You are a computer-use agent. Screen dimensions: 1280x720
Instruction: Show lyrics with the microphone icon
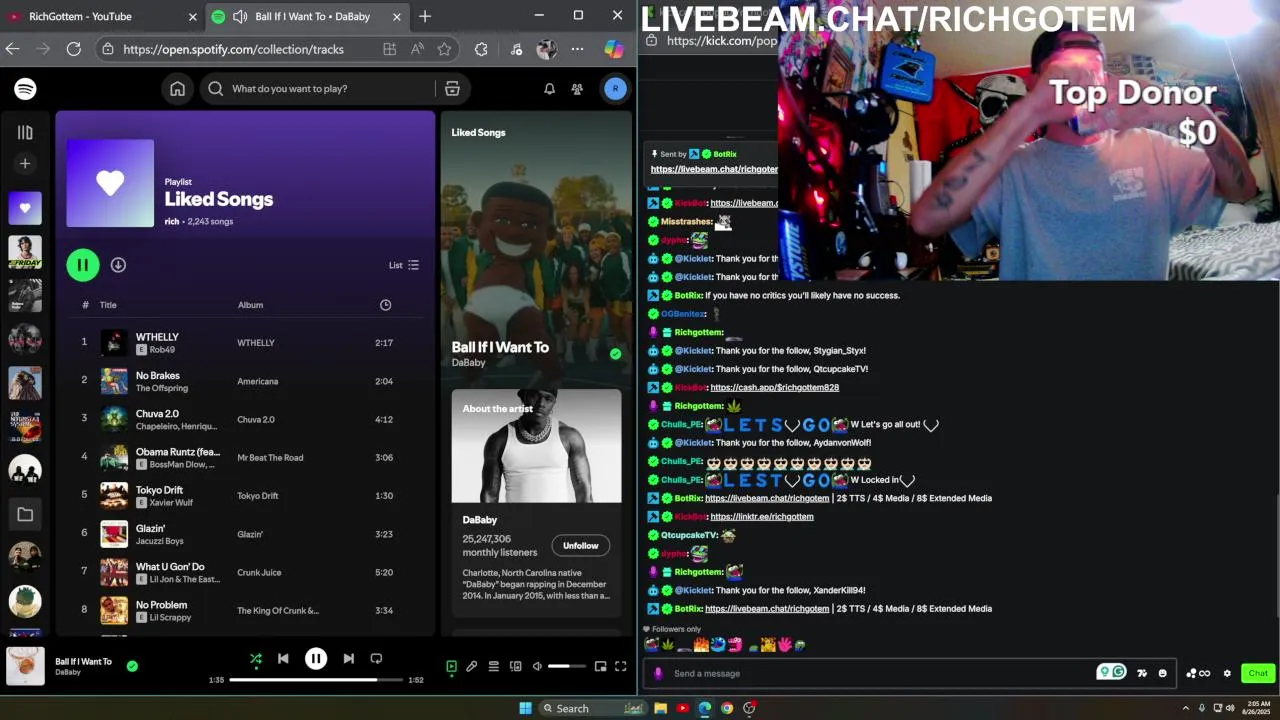(472, 666)
